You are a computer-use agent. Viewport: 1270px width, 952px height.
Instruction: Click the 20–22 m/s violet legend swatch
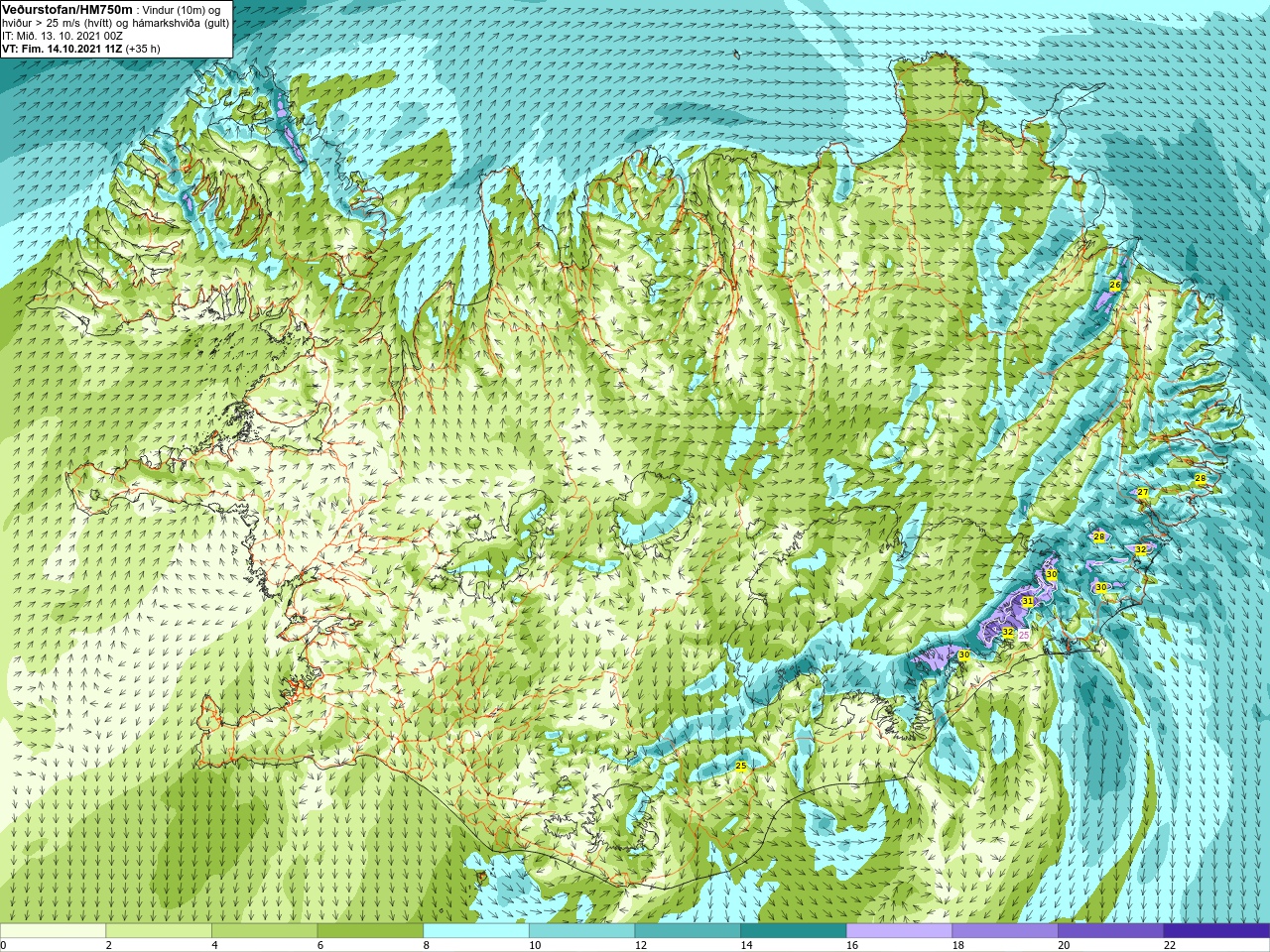pos(1110,931)
